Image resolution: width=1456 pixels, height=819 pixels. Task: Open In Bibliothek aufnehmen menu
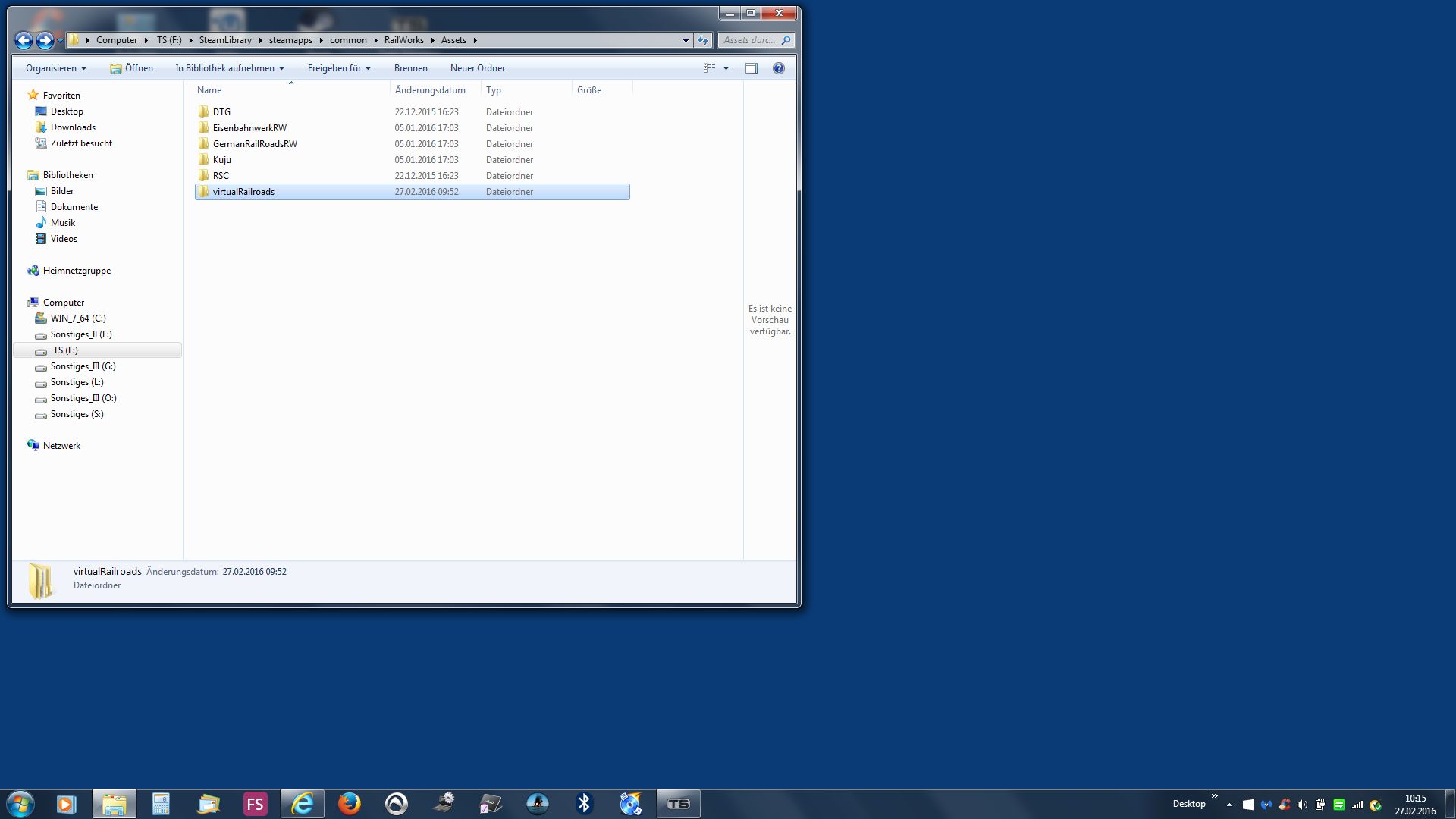(230, 68)
